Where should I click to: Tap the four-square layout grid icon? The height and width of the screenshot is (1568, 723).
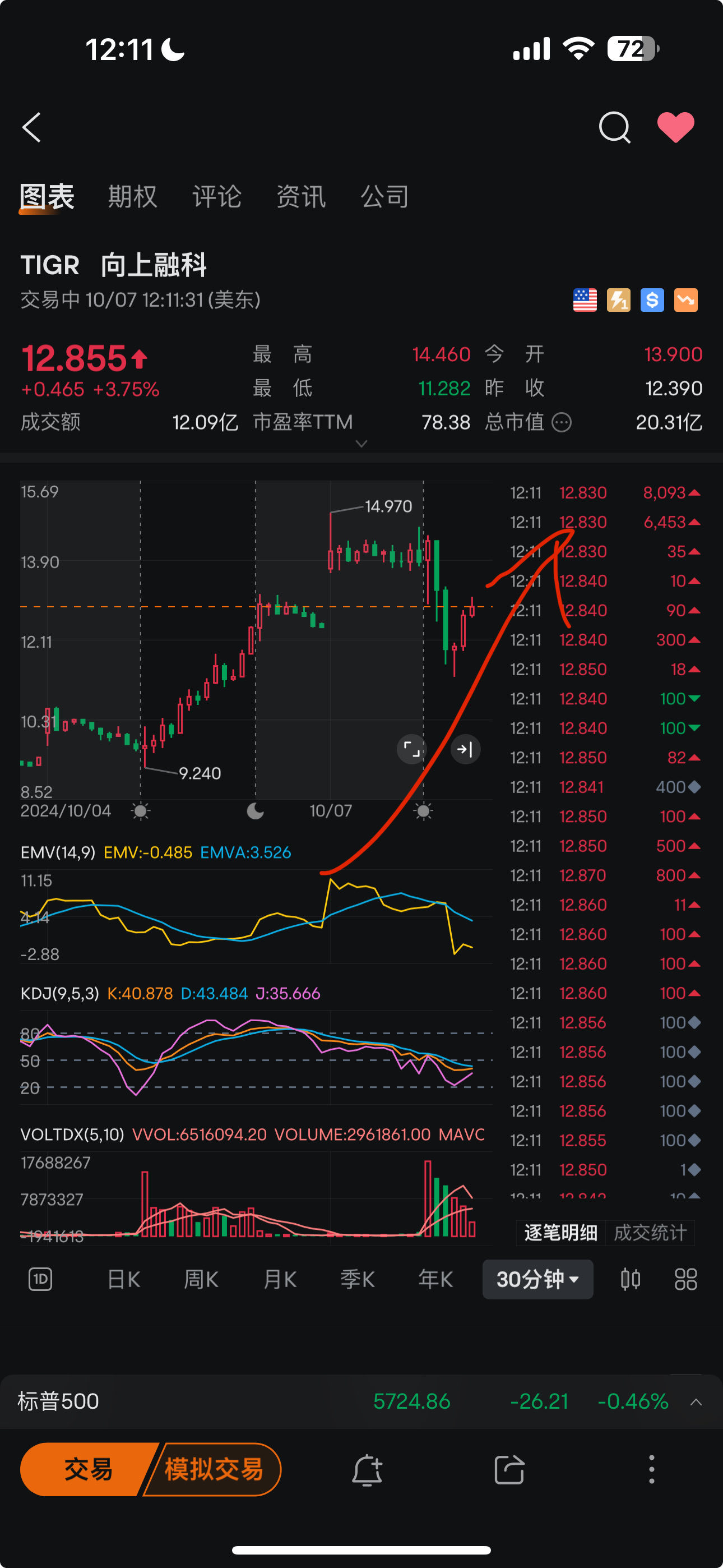click(x=686, y=1279)
